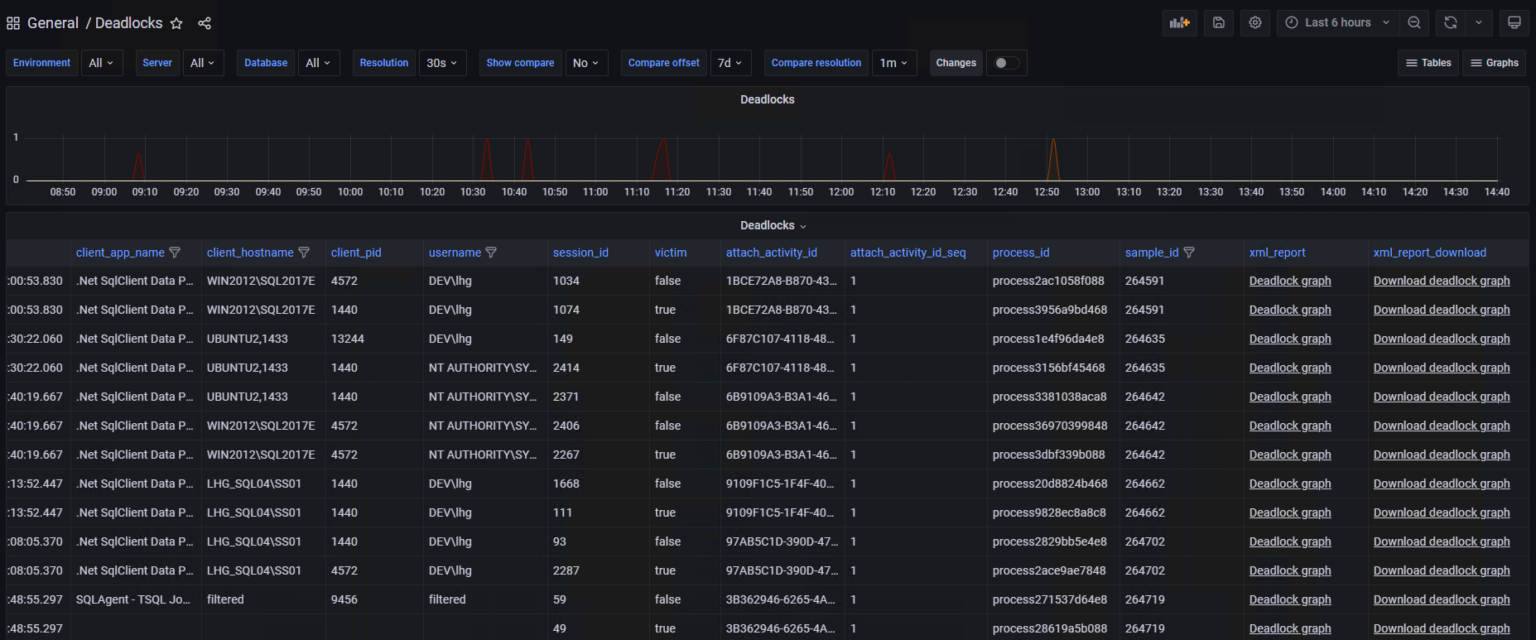The width and height of the screenshot is (1536, 640).
Task: Filter the client_app_name column
Action: [175, 253]
